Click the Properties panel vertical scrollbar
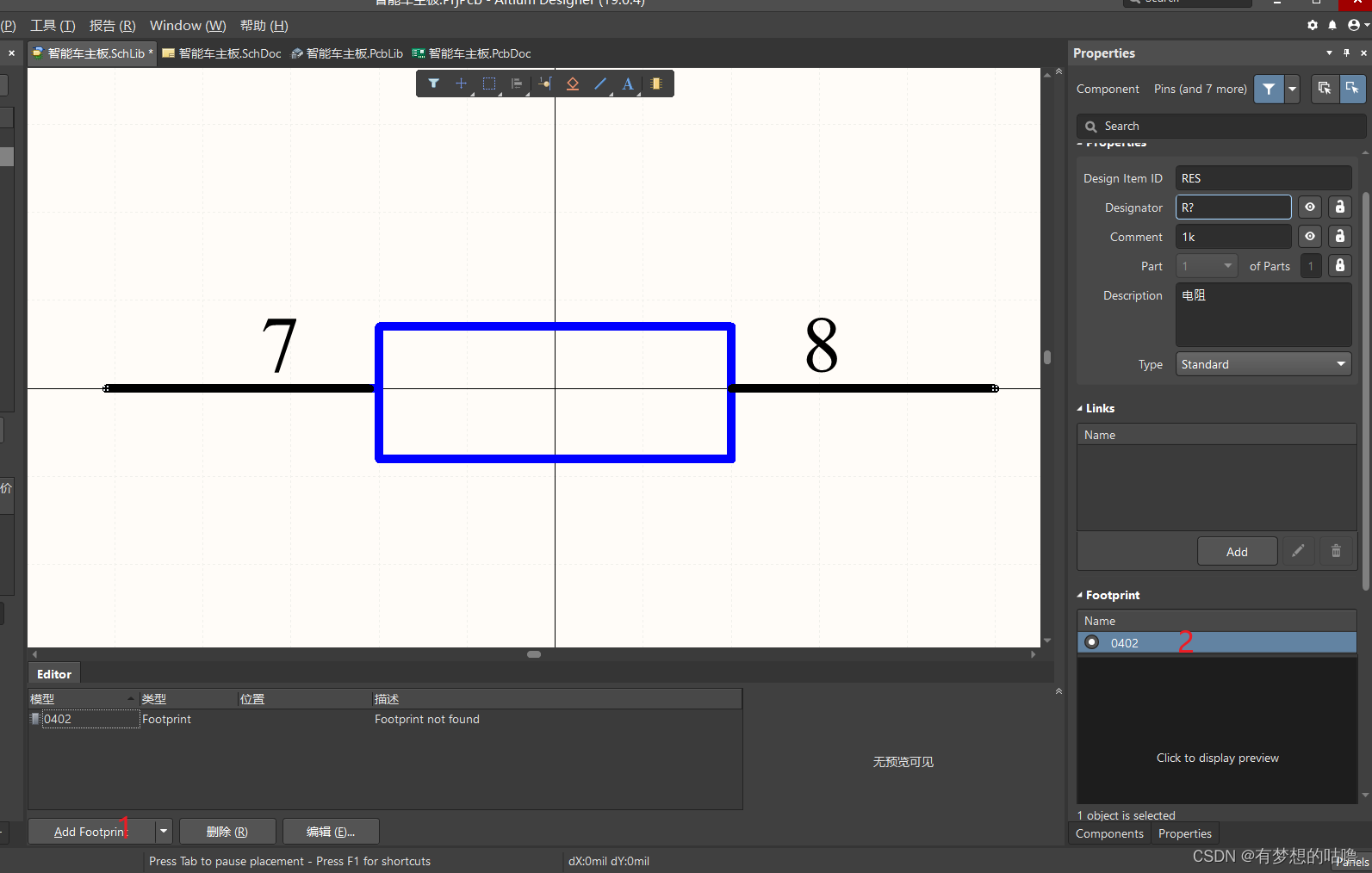The width and height of the screenshot is (1372, 873). (x=1366, y=389)
